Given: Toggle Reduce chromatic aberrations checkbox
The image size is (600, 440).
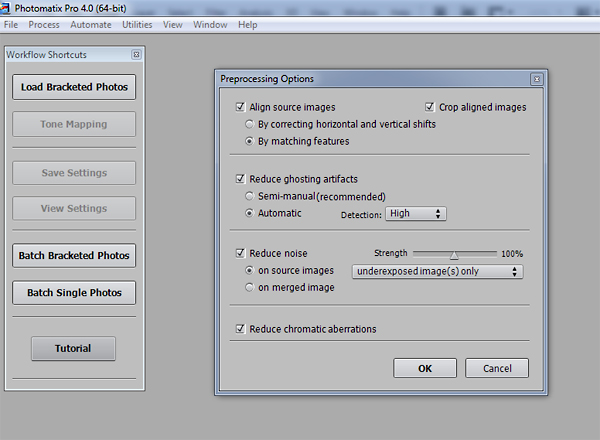Looking at the screenshot, I should point(240,329).
